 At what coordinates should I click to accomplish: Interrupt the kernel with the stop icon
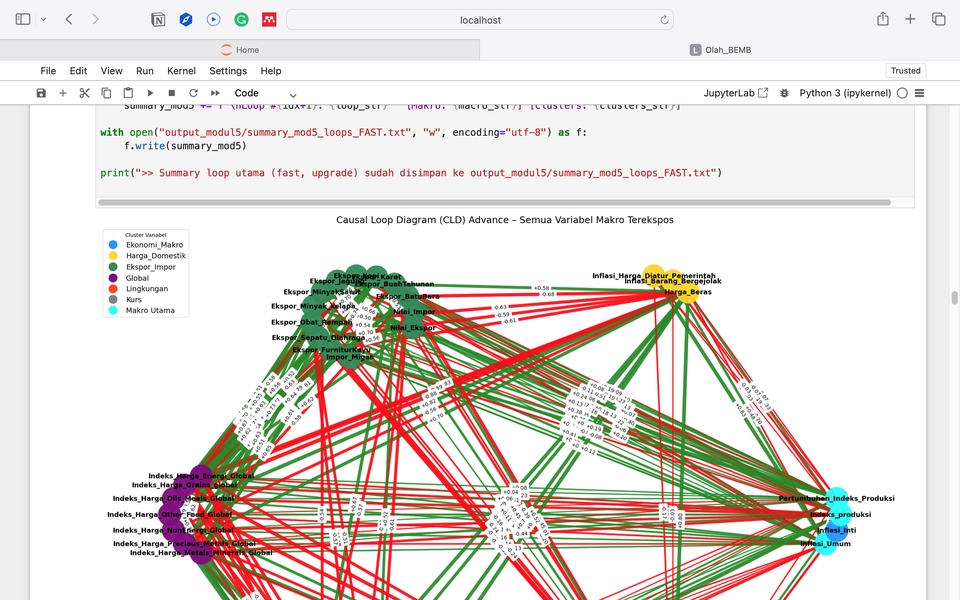[172, 93]
